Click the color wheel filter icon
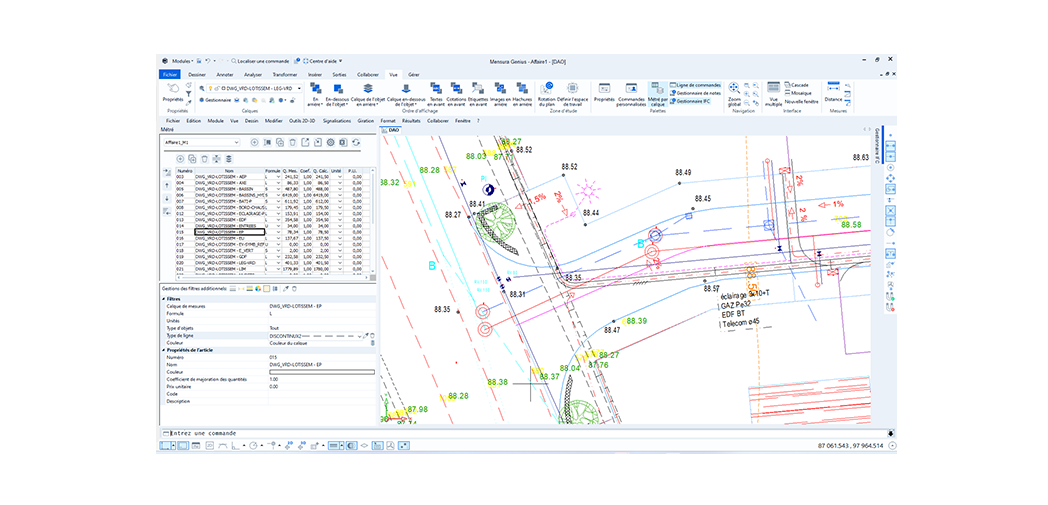The image size is (1048, 505). click(x=257, y=289)
